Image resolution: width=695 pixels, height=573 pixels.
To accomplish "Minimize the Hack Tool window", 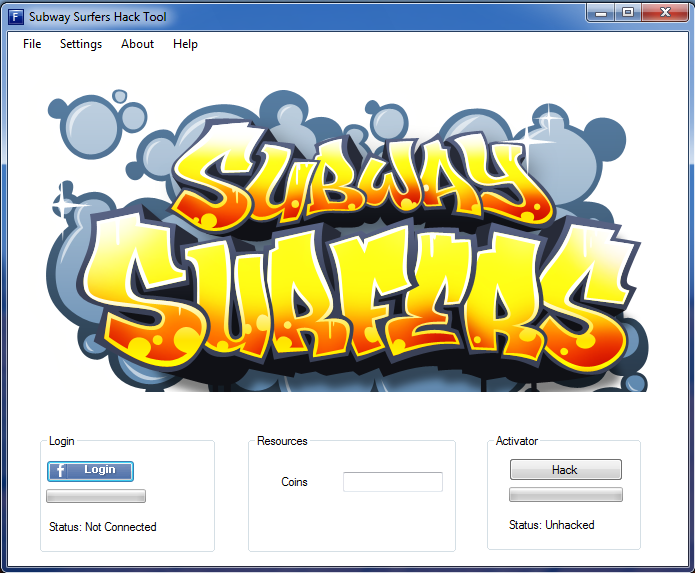I will (601, 13).
